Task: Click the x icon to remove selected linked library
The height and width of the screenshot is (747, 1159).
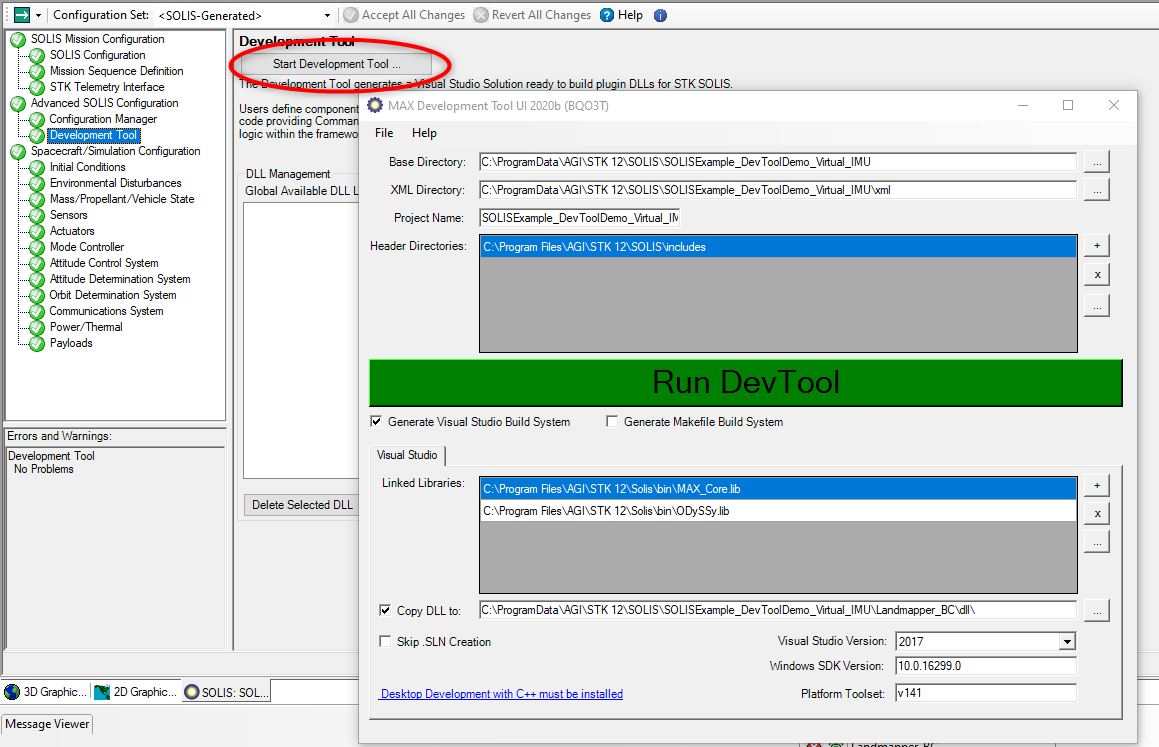Action: tap(1097, 514)
